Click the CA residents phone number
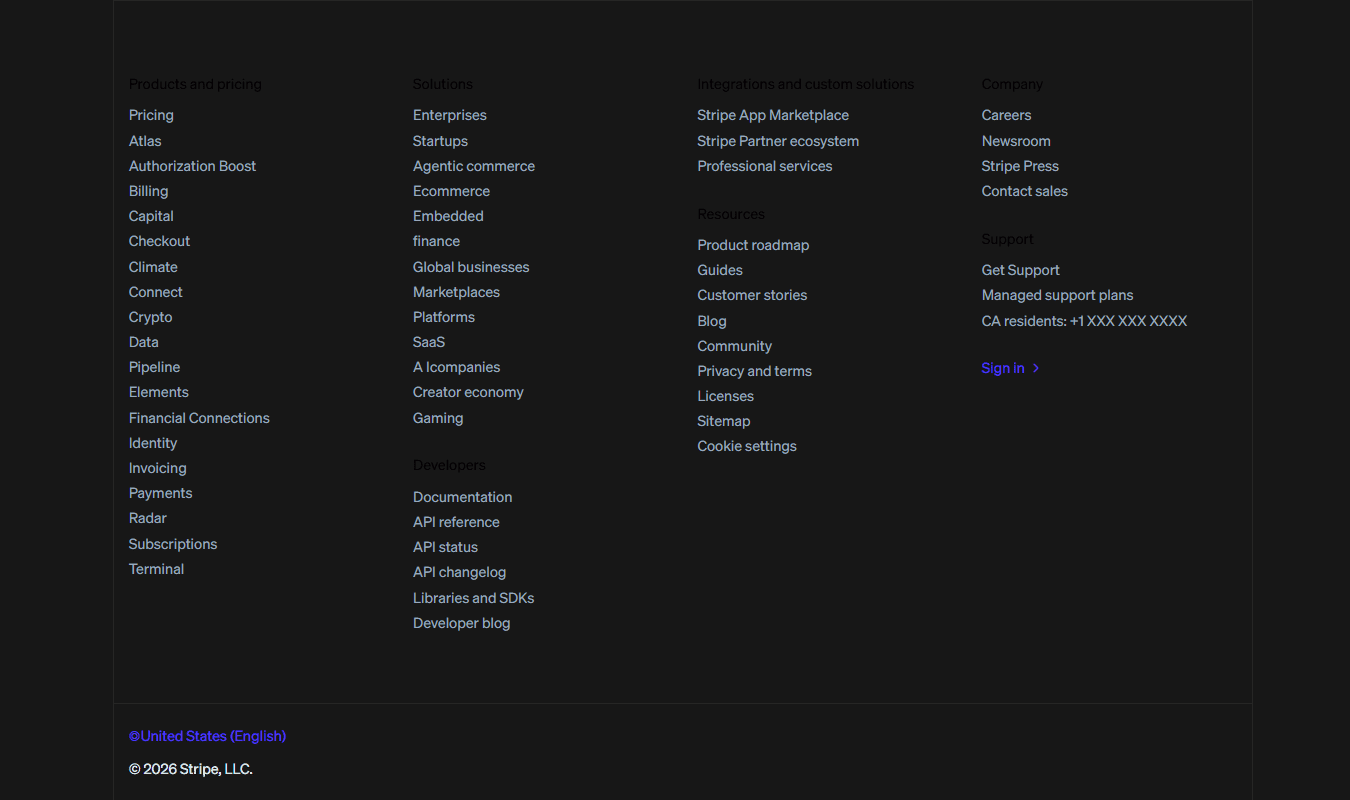The width and height of the screenshot is (1350, 800). [x=1084, y=321]
